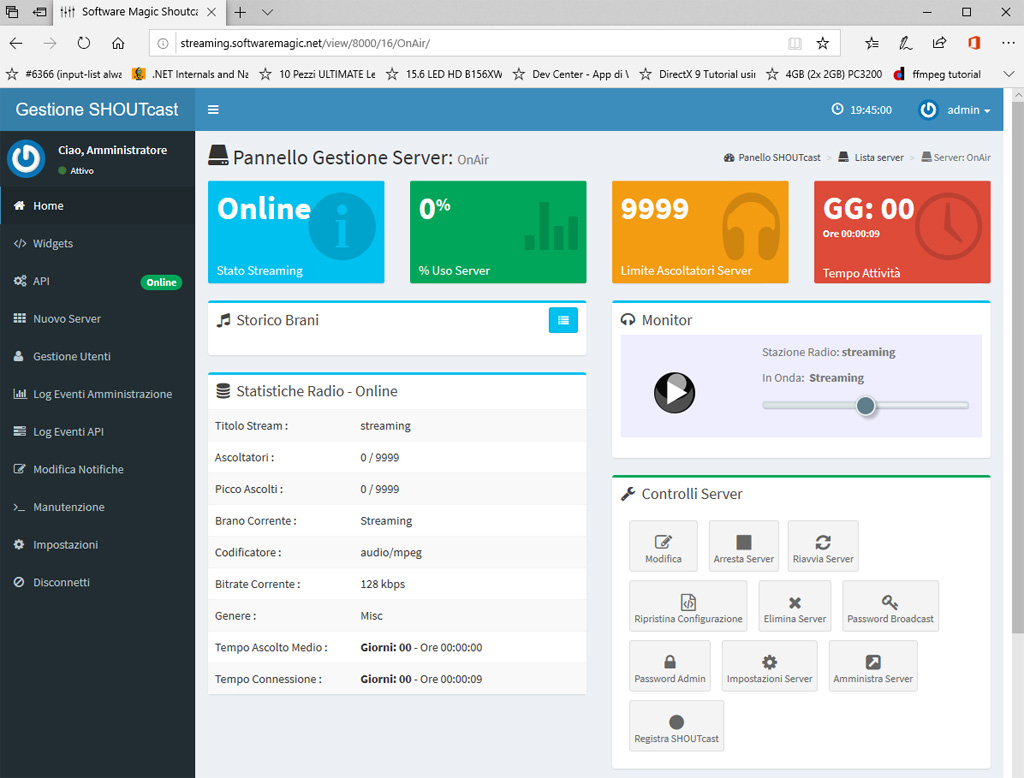Open the browser settings menu with the ellipsis
Image resolution: width=1024 pixels, height=778 pixels.
coord(1008,42)
